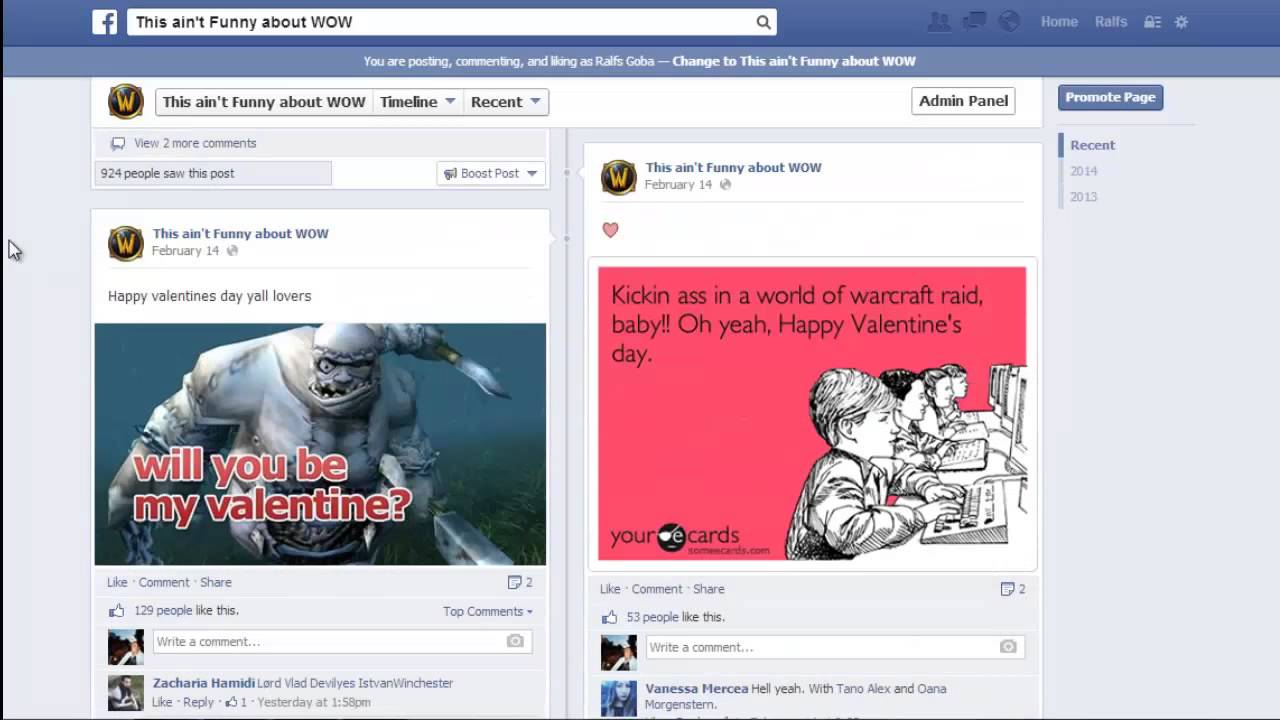Click comment count icon on ecard post
This screenshot has height=720, width=1280.
point(1007,589)
